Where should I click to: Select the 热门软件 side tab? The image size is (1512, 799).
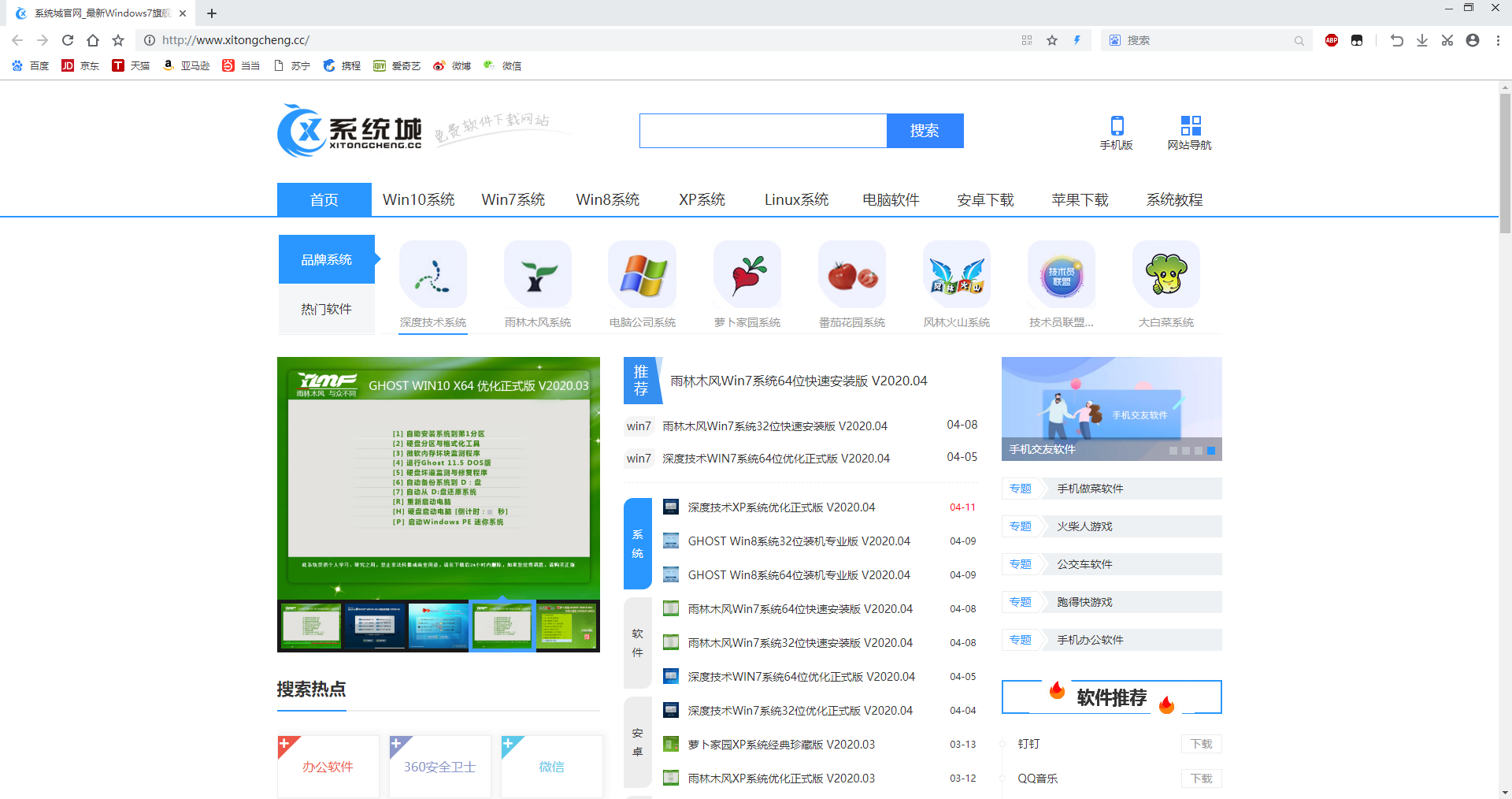[327, 309]
